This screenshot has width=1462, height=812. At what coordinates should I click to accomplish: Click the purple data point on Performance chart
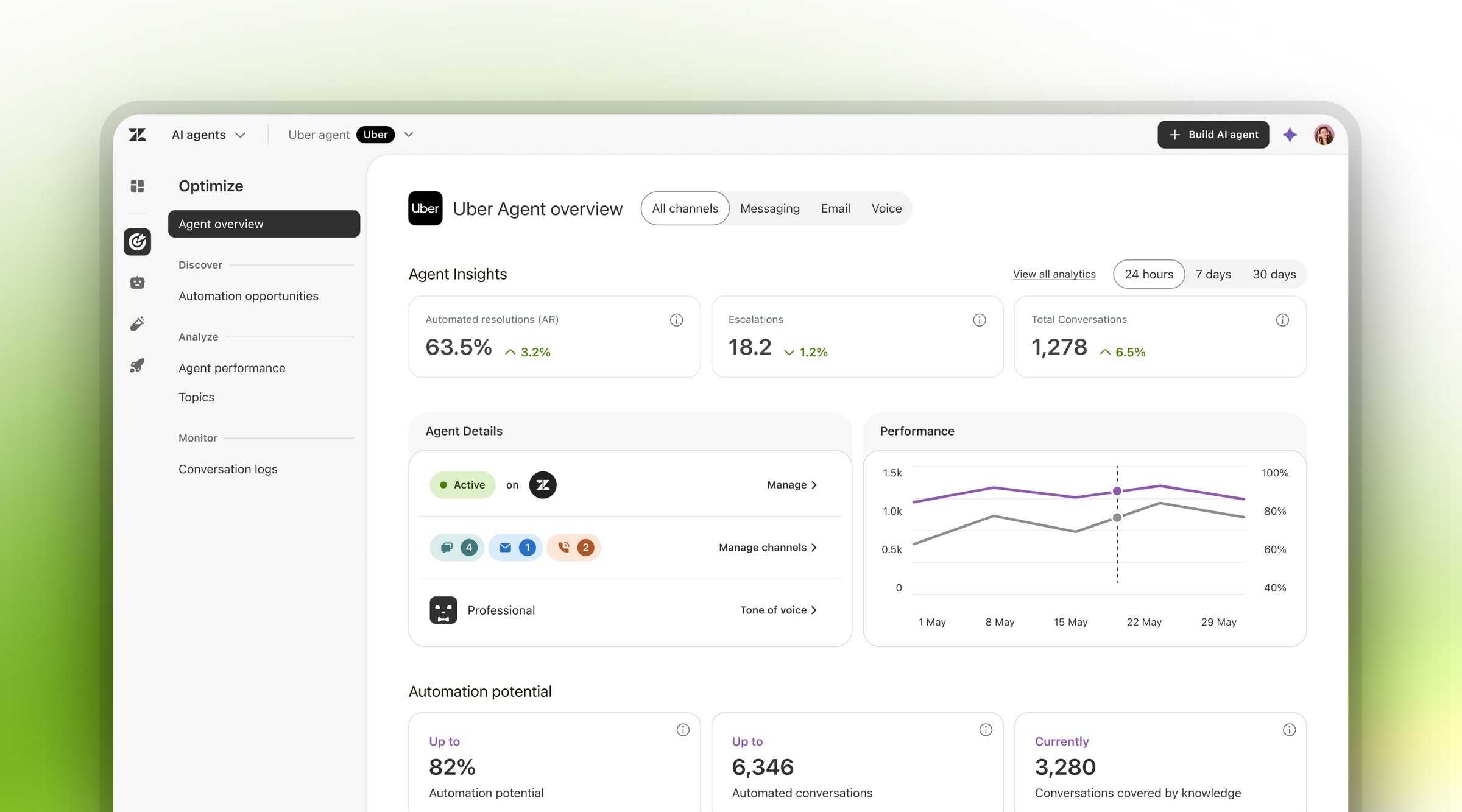(x=1117, y=491)
